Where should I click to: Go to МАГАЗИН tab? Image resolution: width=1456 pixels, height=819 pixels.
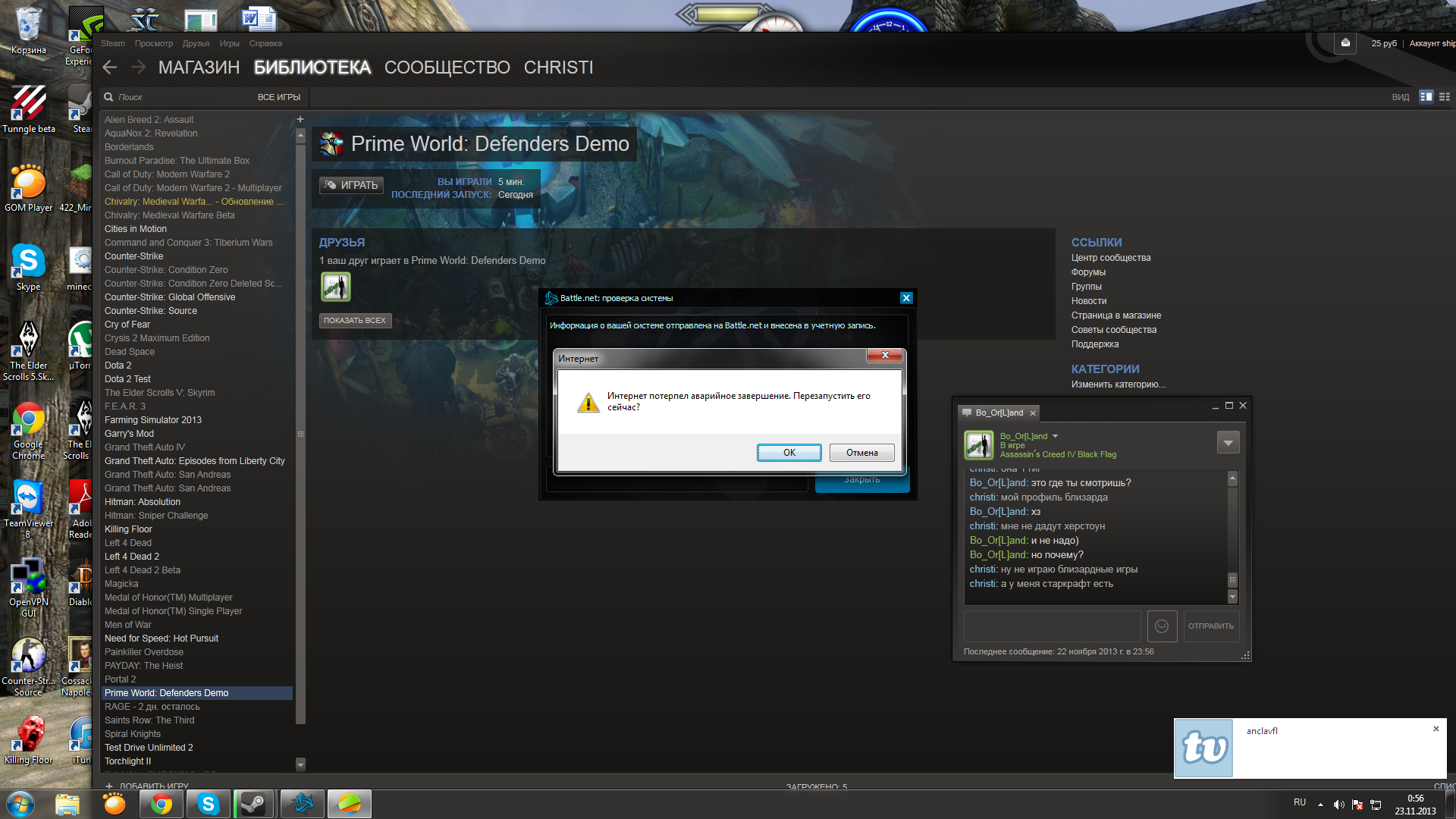coord(199,67)
